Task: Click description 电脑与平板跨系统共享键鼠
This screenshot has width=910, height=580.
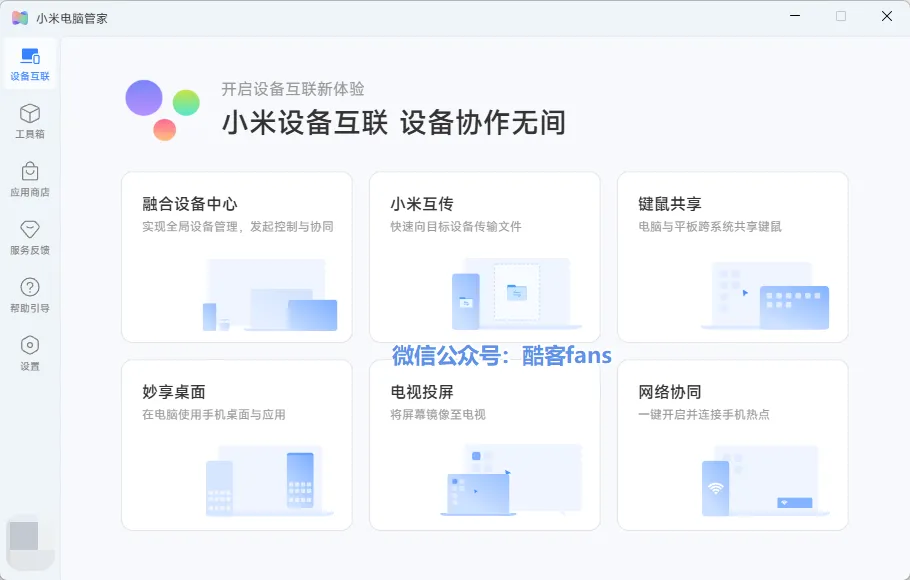Action: click(x=710, y=226)
